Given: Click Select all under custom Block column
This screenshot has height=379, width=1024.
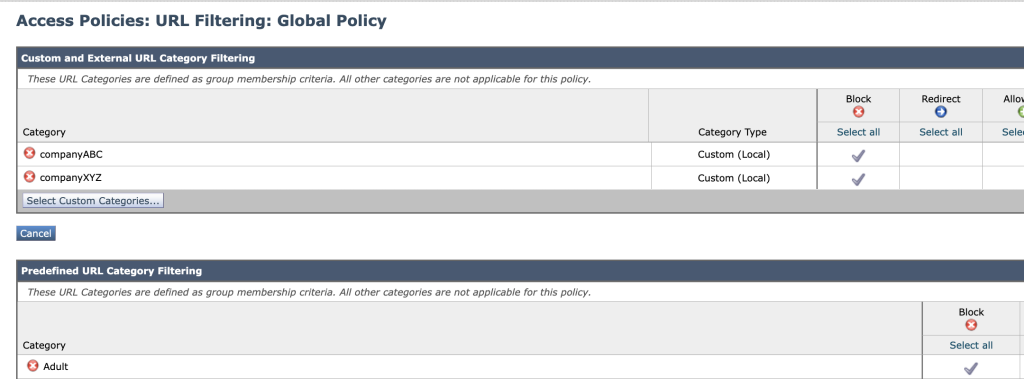Looking at the screenshot, I should pyautogui.click(x=858, y=132).
